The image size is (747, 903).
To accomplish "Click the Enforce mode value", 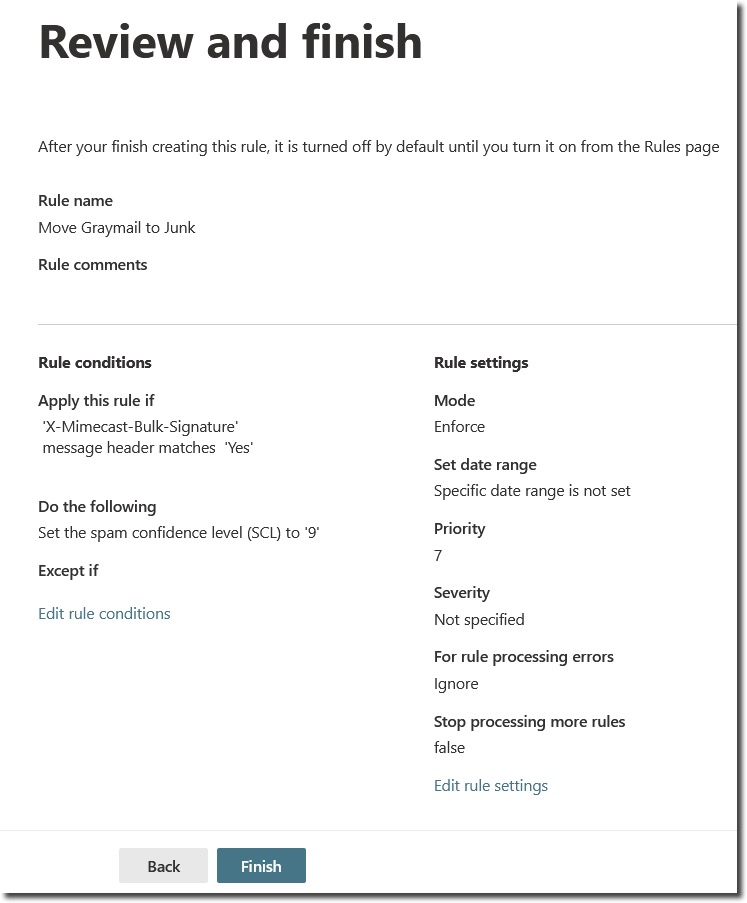I will 459,427.
